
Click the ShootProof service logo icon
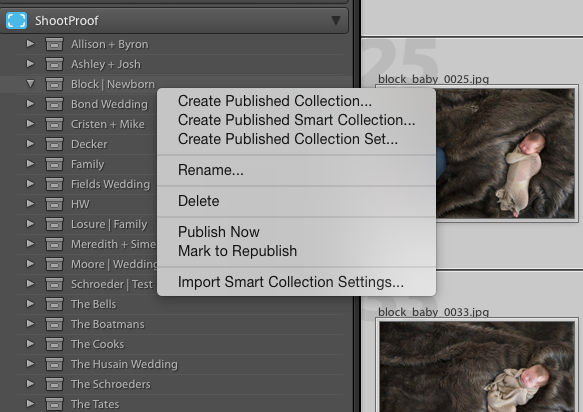coord(16,20)
